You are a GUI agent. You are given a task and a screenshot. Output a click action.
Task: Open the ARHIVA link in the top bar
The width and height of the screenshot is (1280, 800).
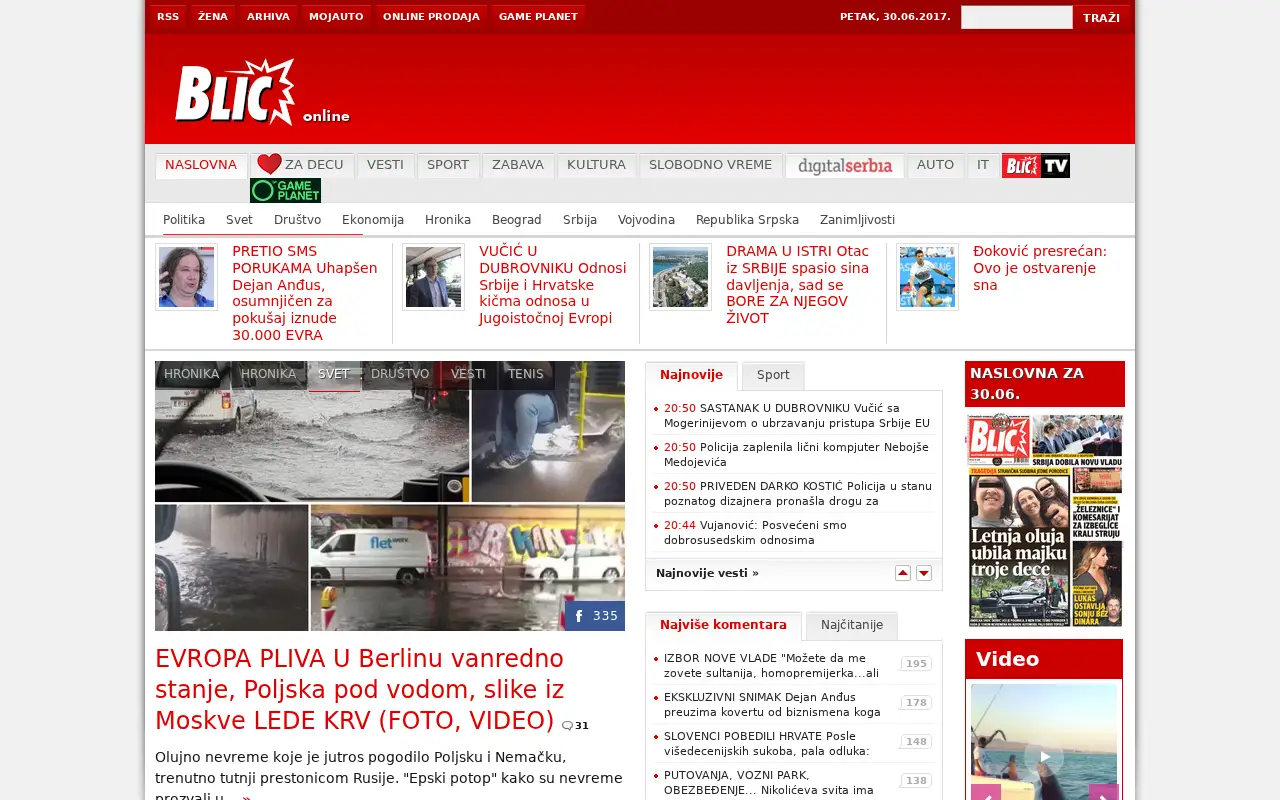pyautogui.click(x=268, y=17)
